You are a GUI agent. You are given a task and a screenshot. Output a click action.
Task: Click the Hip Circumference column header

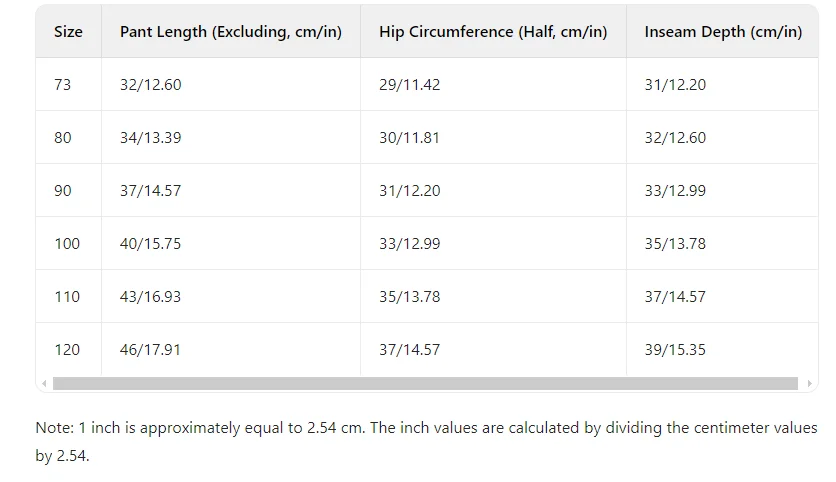point(493,32)
